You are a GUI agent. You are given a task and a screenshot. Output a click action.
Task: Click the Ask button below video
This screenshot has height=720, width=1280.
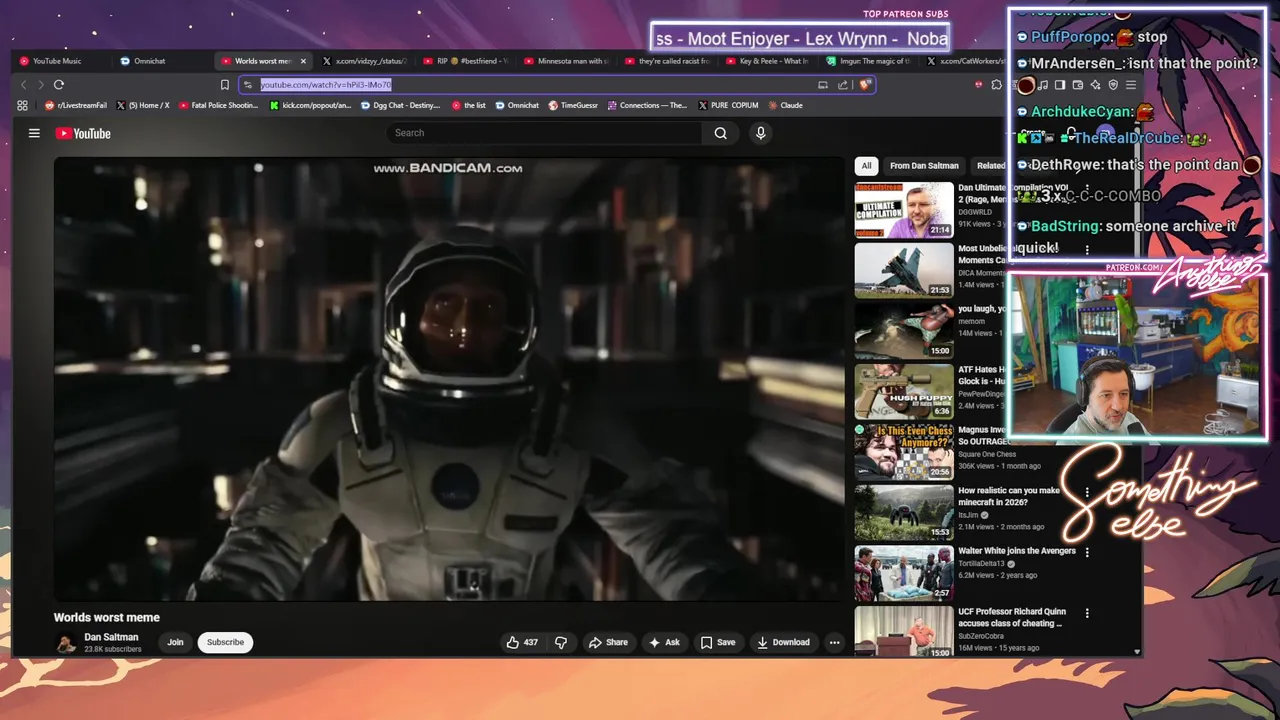tap(665, 642)
